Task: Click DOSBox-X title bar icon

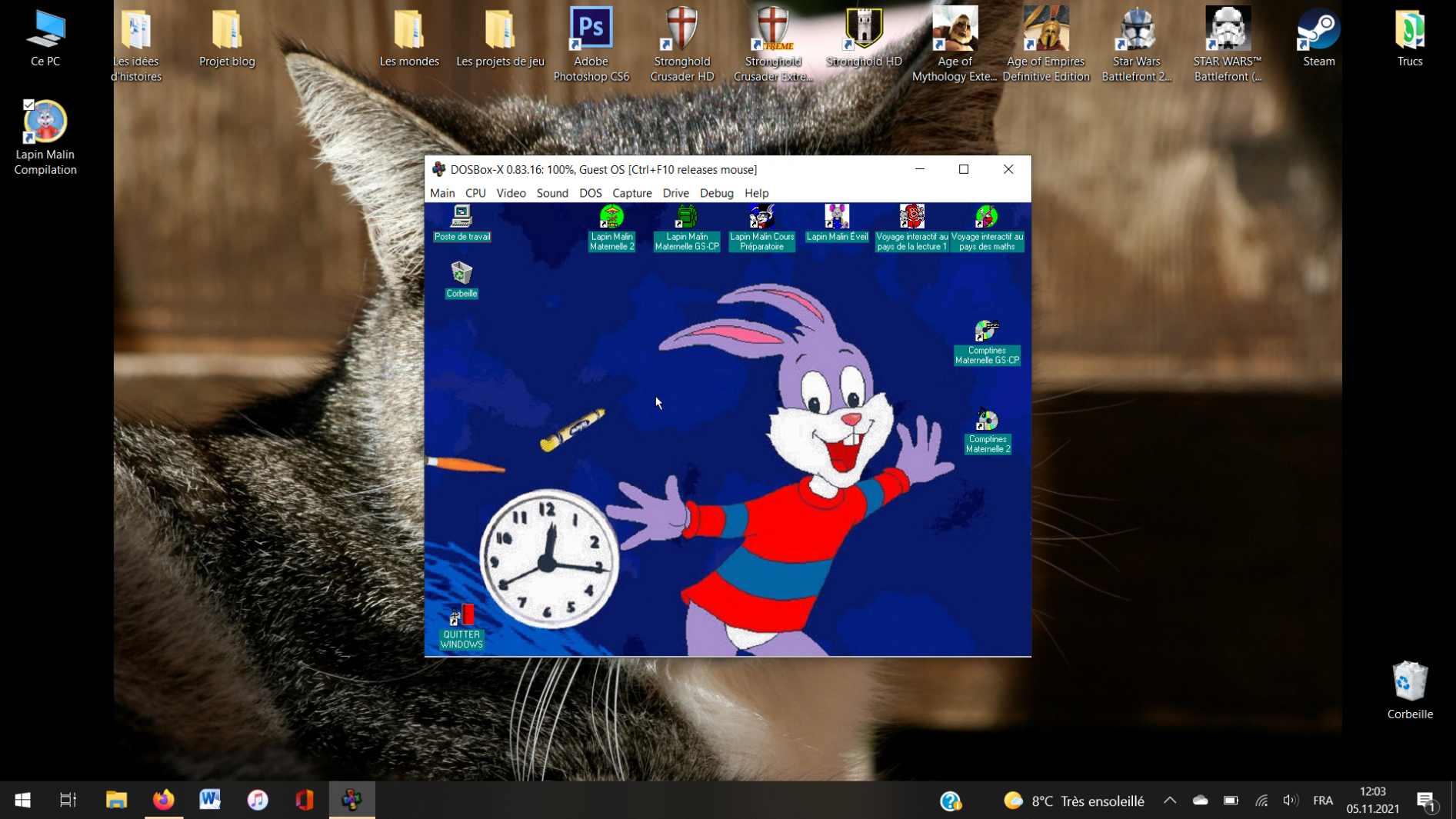Action: (439, 169)
